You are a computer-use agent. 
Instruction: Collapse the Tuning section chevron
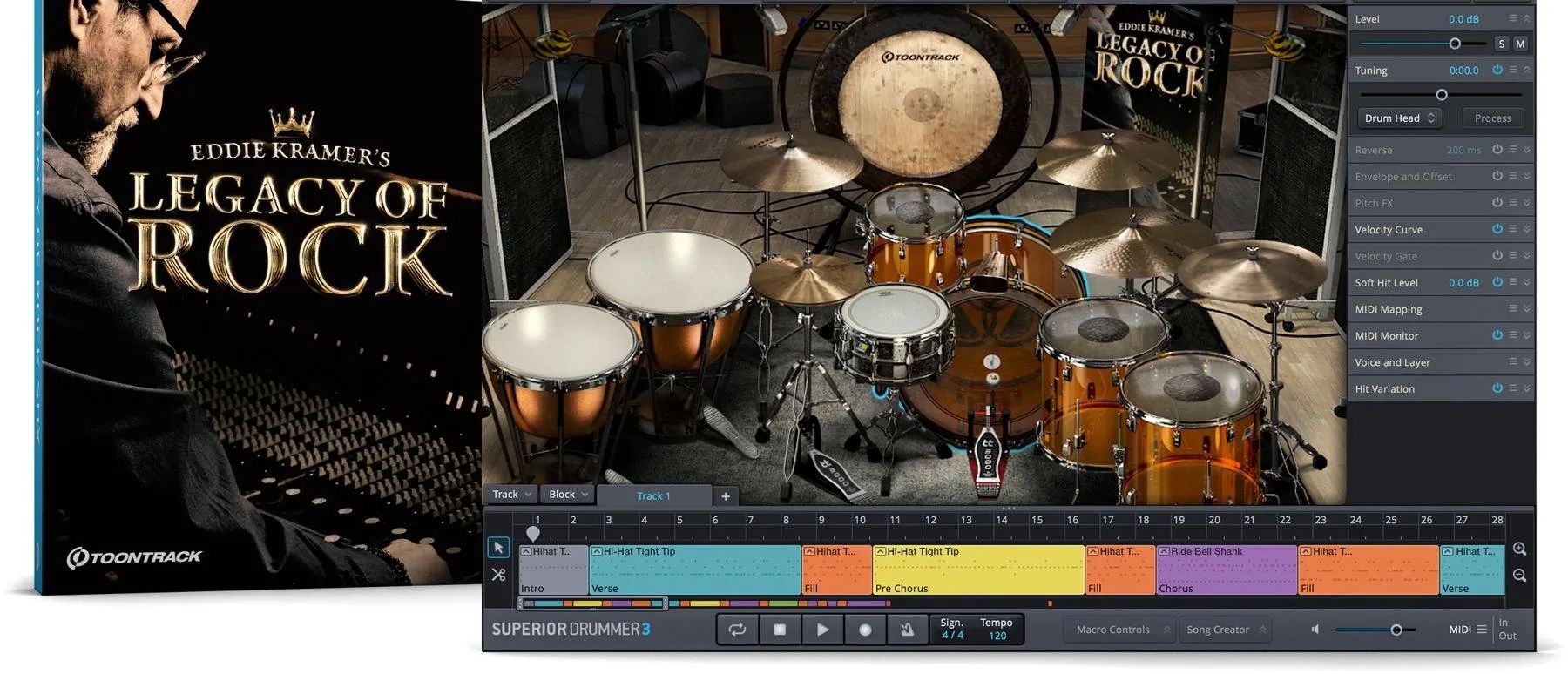pyautogui.click(x=1526, y=70)
